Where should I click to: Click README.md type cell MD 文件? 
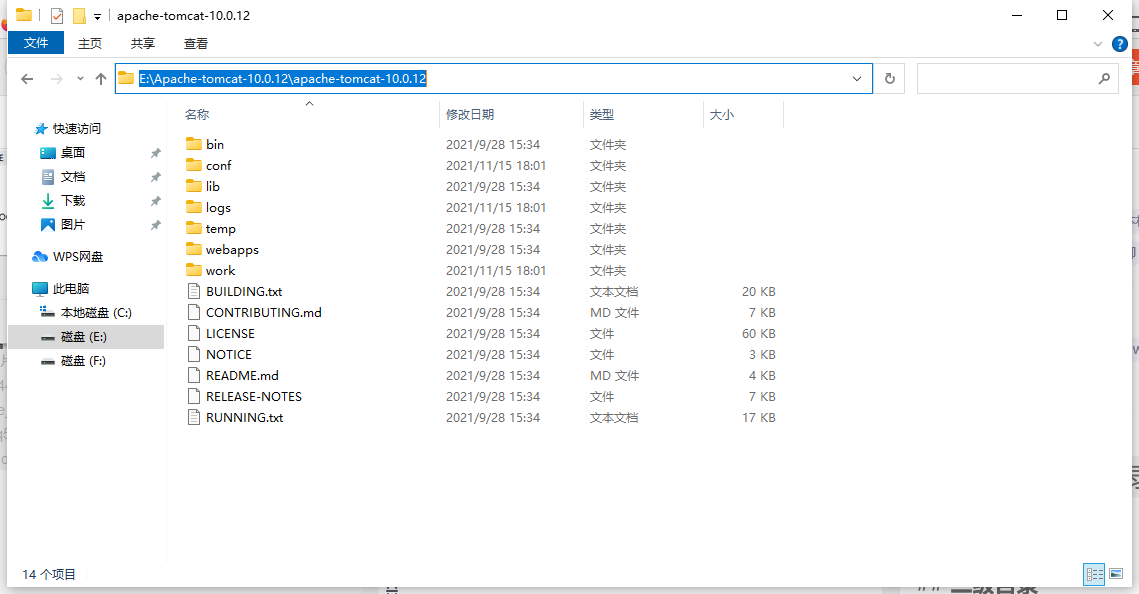point(615,375)
